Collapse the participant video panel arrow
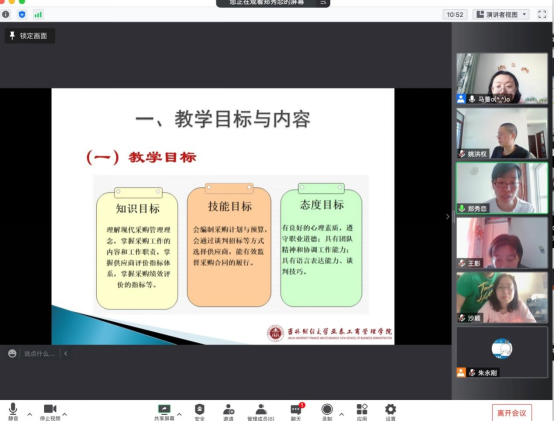The width and height of the screenshot is (554, 421). (x=447, y=217)
